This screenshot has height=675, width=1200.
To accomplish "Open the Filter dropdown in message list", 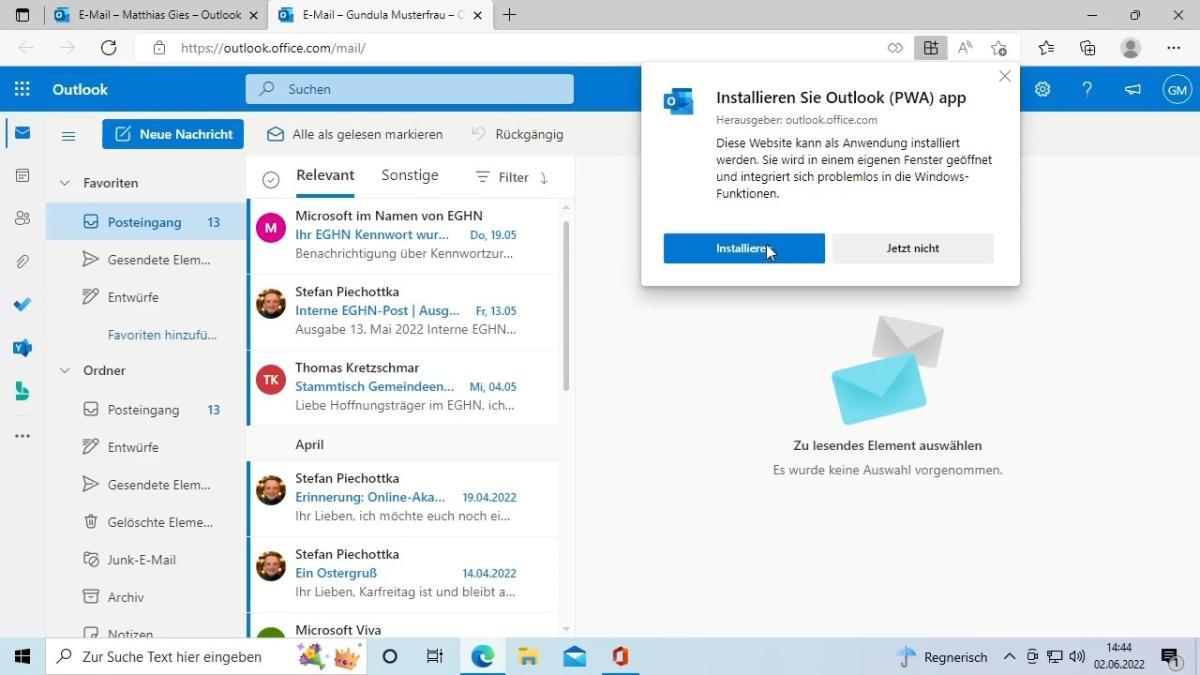I will 502,177.
